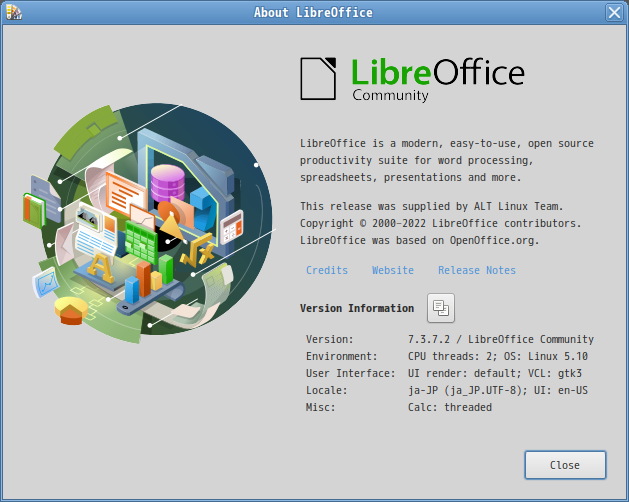Click the golden letter A in the illustration

pos(101,267)
